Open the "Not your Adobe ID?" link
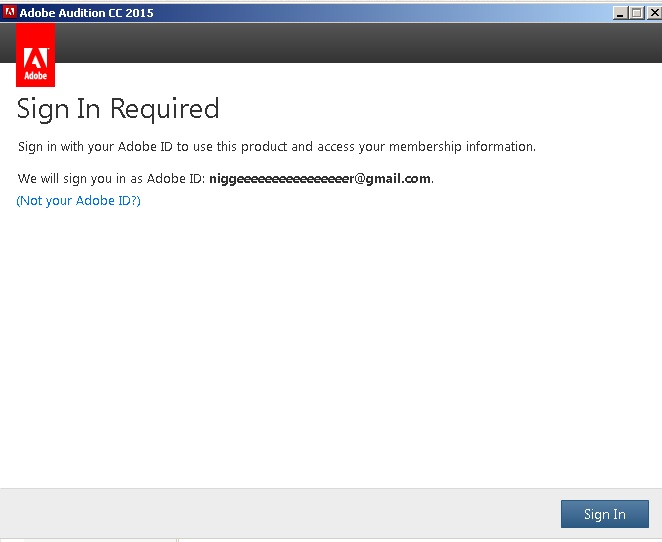The width and height of the screenshot is (662, 542). click(x=79, y=201)
